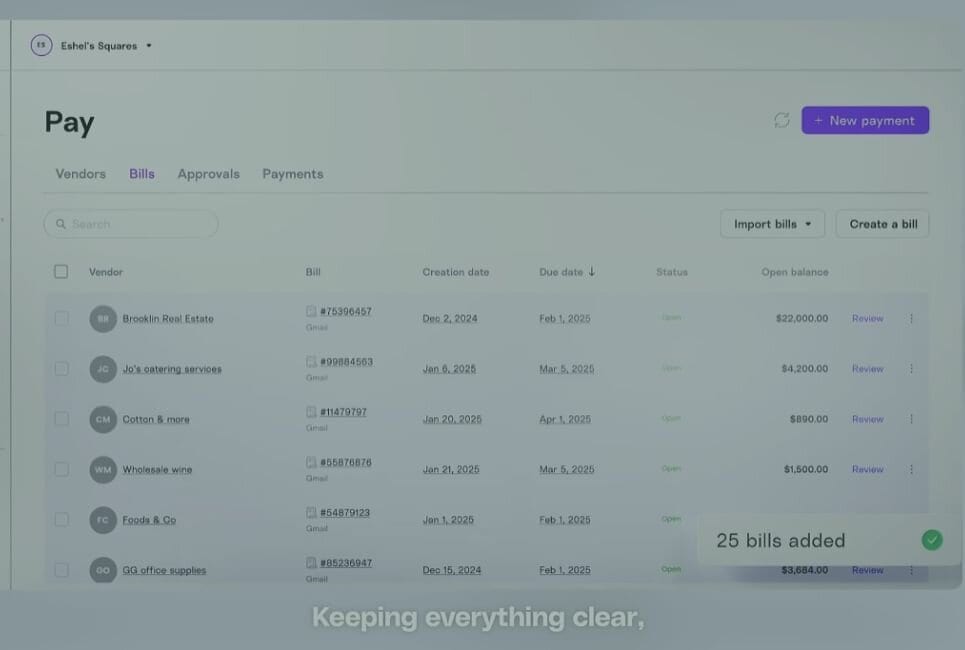Click the New payment button
Screen dimensions: 965x650
click(865, 120)
